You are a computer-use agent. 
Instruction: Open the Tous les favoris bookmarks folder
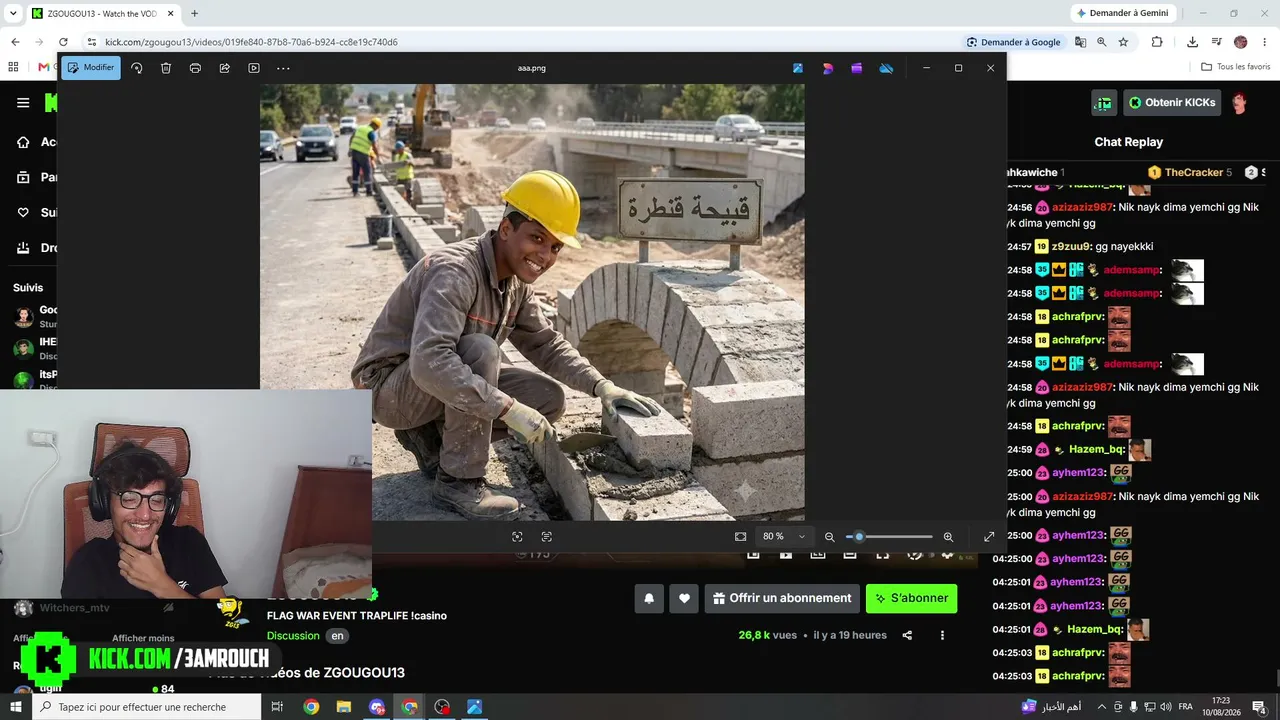tap(1236, 67)
